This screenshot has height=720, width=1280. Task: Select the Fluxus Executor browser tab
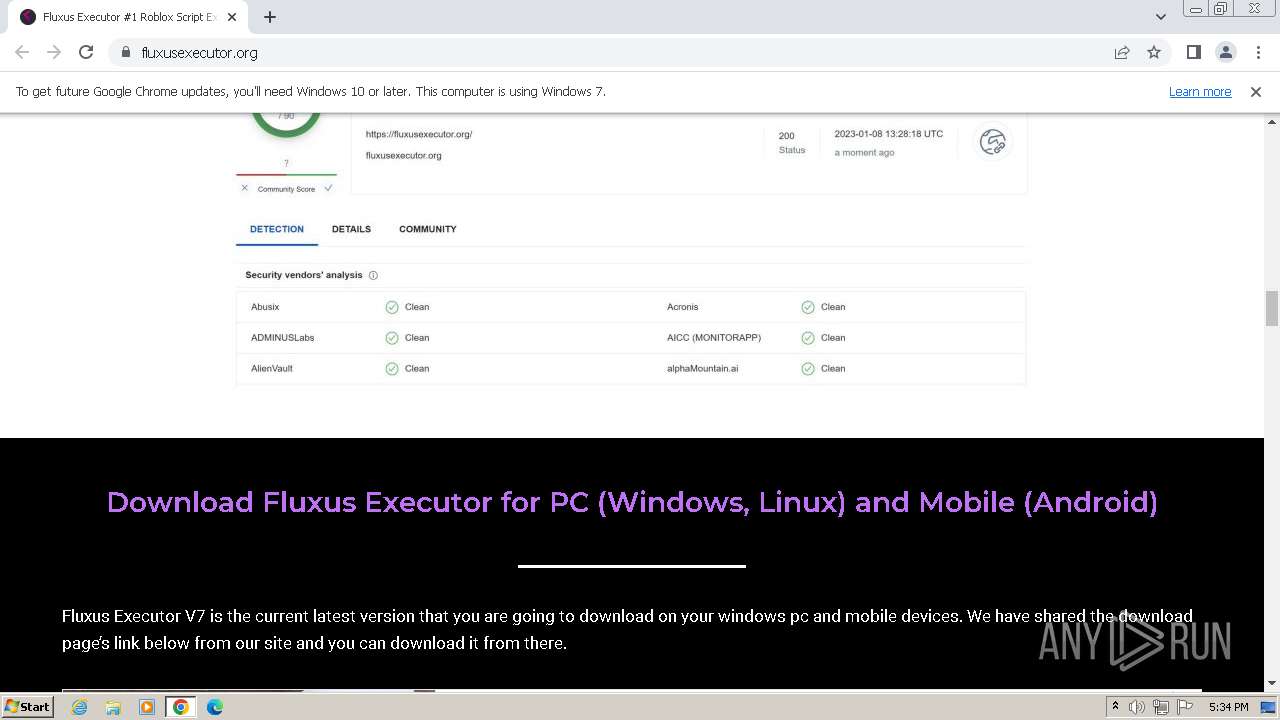point(128,17)
